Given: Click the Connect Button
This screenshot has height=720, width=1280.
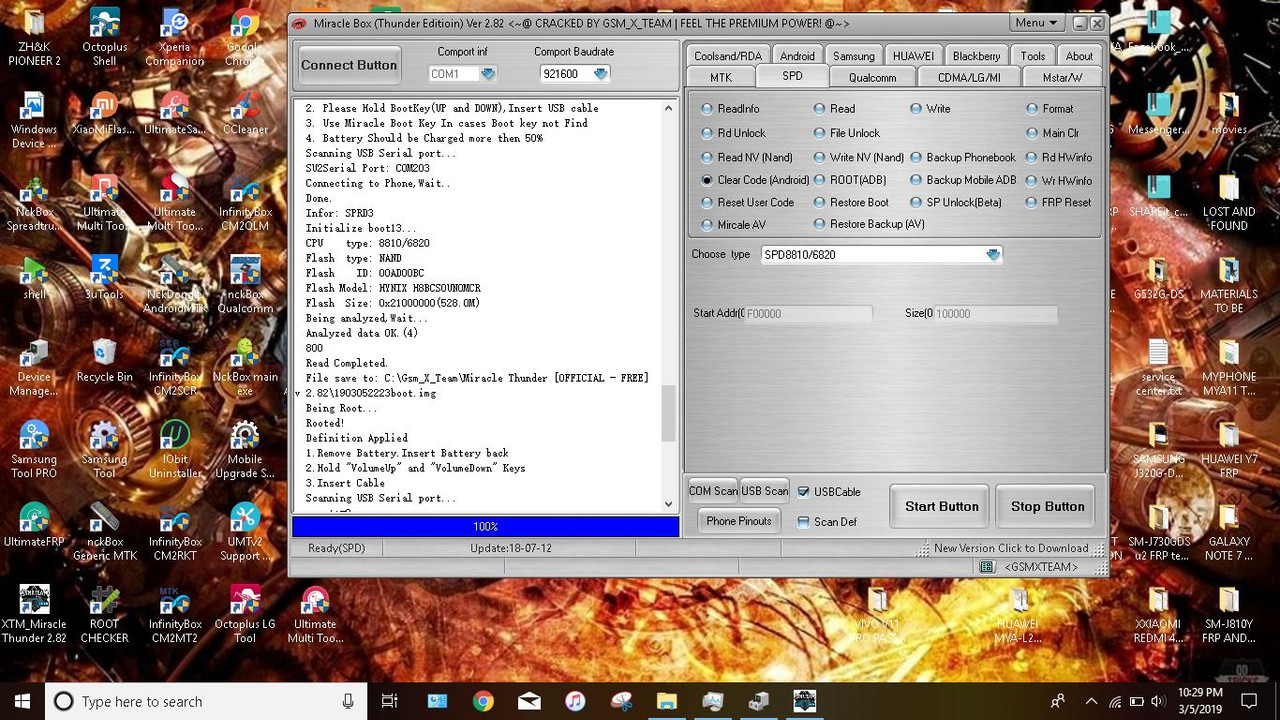Looking at the screenshot, I should (349, 65).
